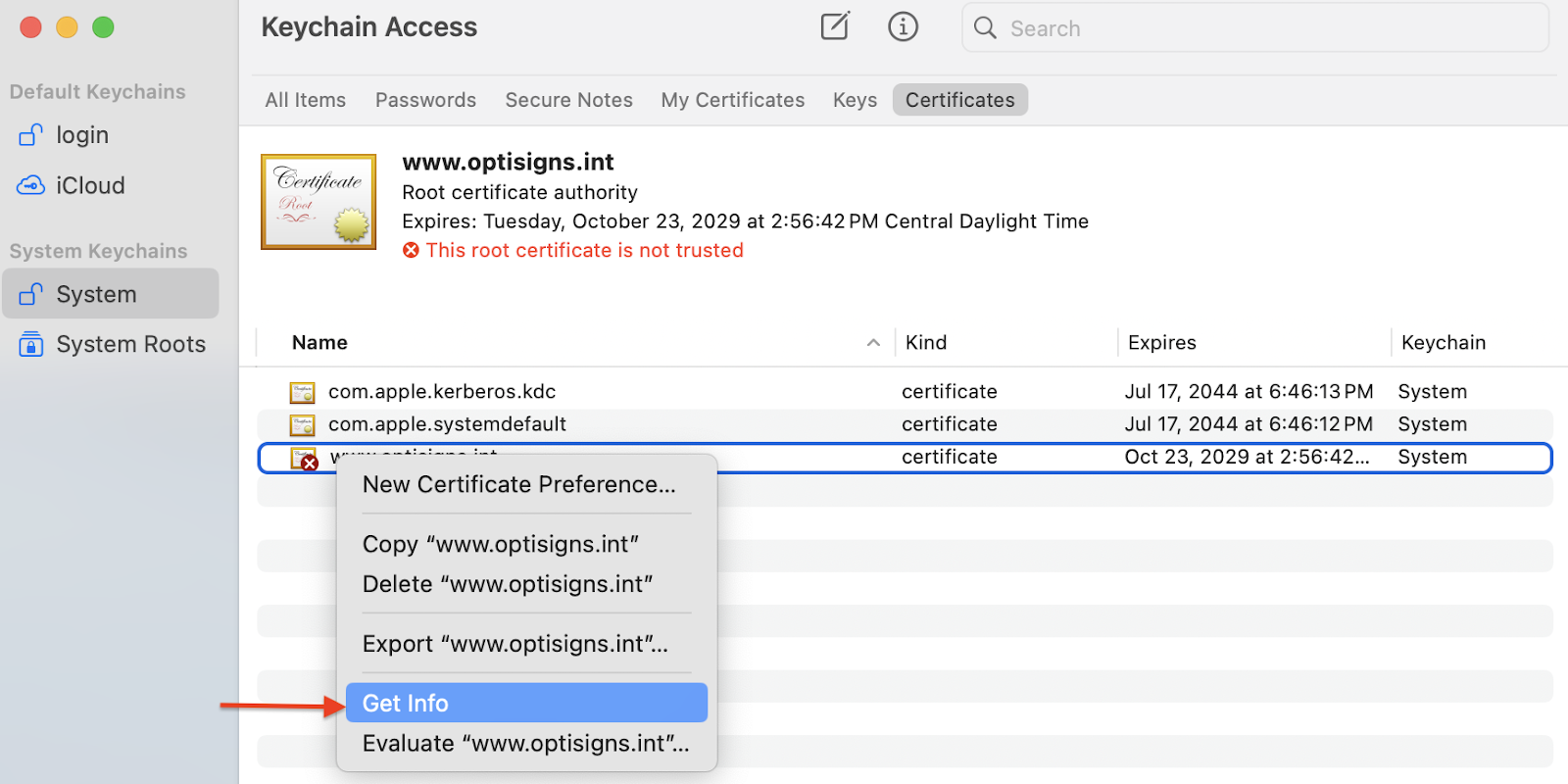1568x784 pixels.
Task: Switch to the All Items tab
Action: click(306, 100)
